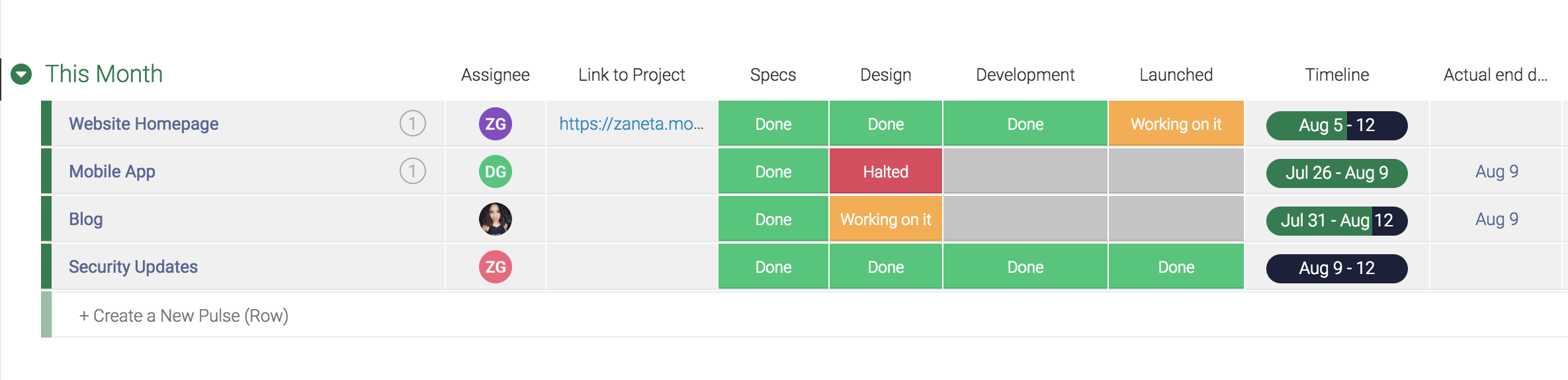Open Aug 9 - 12 timeline for Security Updates
1568x380 pixels.
click(x=1336, y=268)
